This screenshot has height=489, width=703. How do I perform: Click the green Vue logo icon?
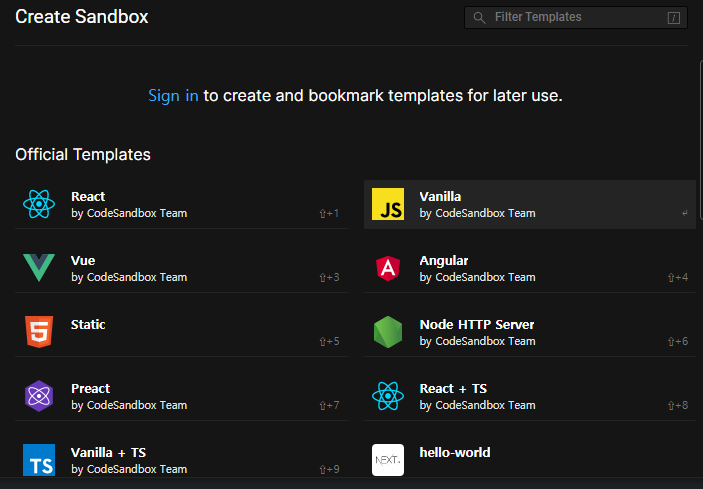39,268
